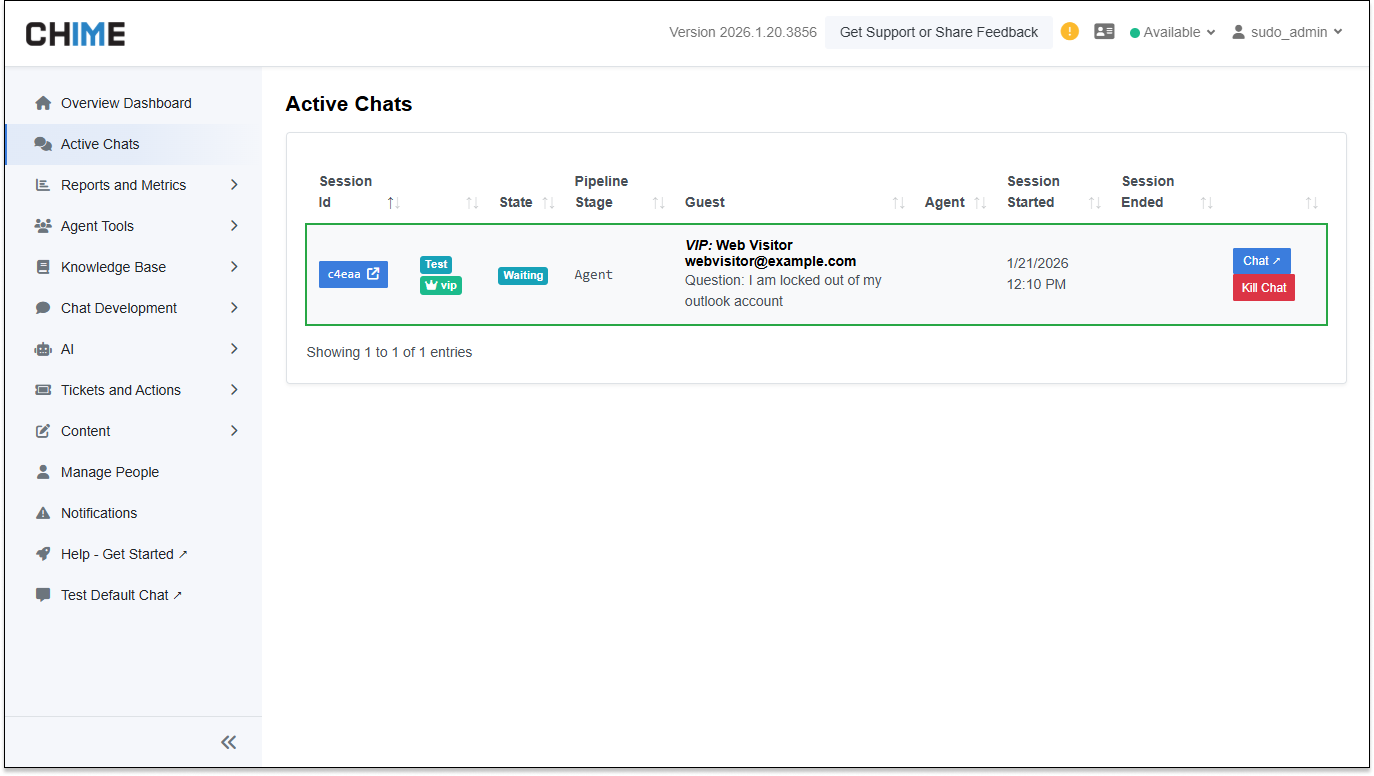This screenshot has width=1374, height=776.
Task: Click the Notifications warning triangle icon
Action: (43, 513)
